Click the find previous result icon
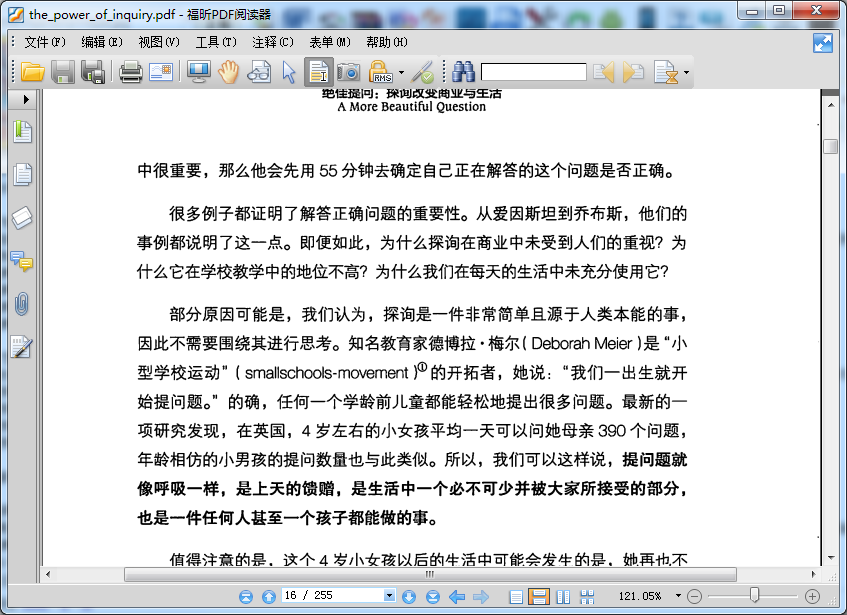Image resolution: width=847 pixels, height=615 pixels. pos(603,72)
